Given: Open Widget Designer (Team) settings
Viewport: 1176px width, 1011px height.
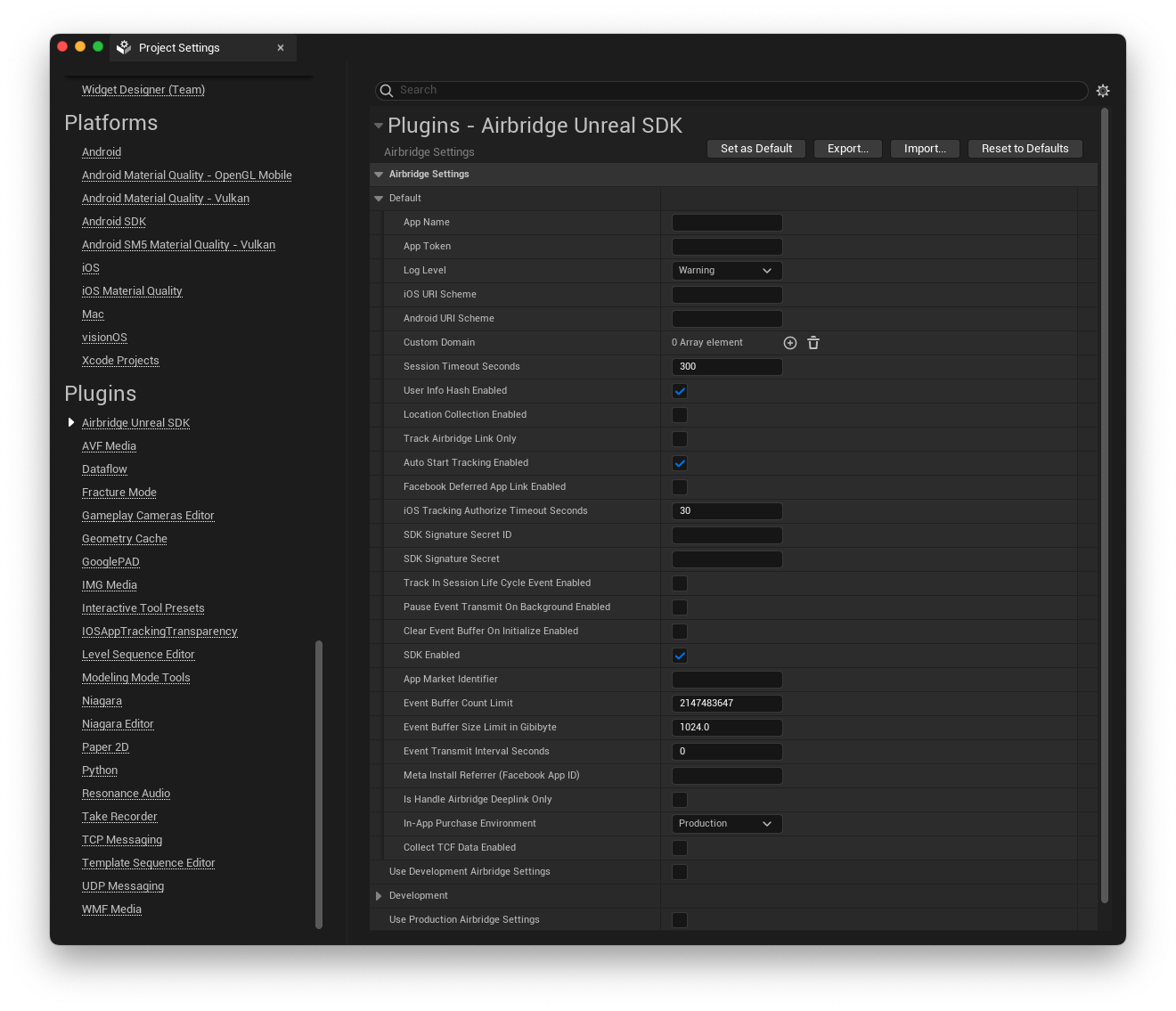Looking at the screenshot, I should (143, 90).
